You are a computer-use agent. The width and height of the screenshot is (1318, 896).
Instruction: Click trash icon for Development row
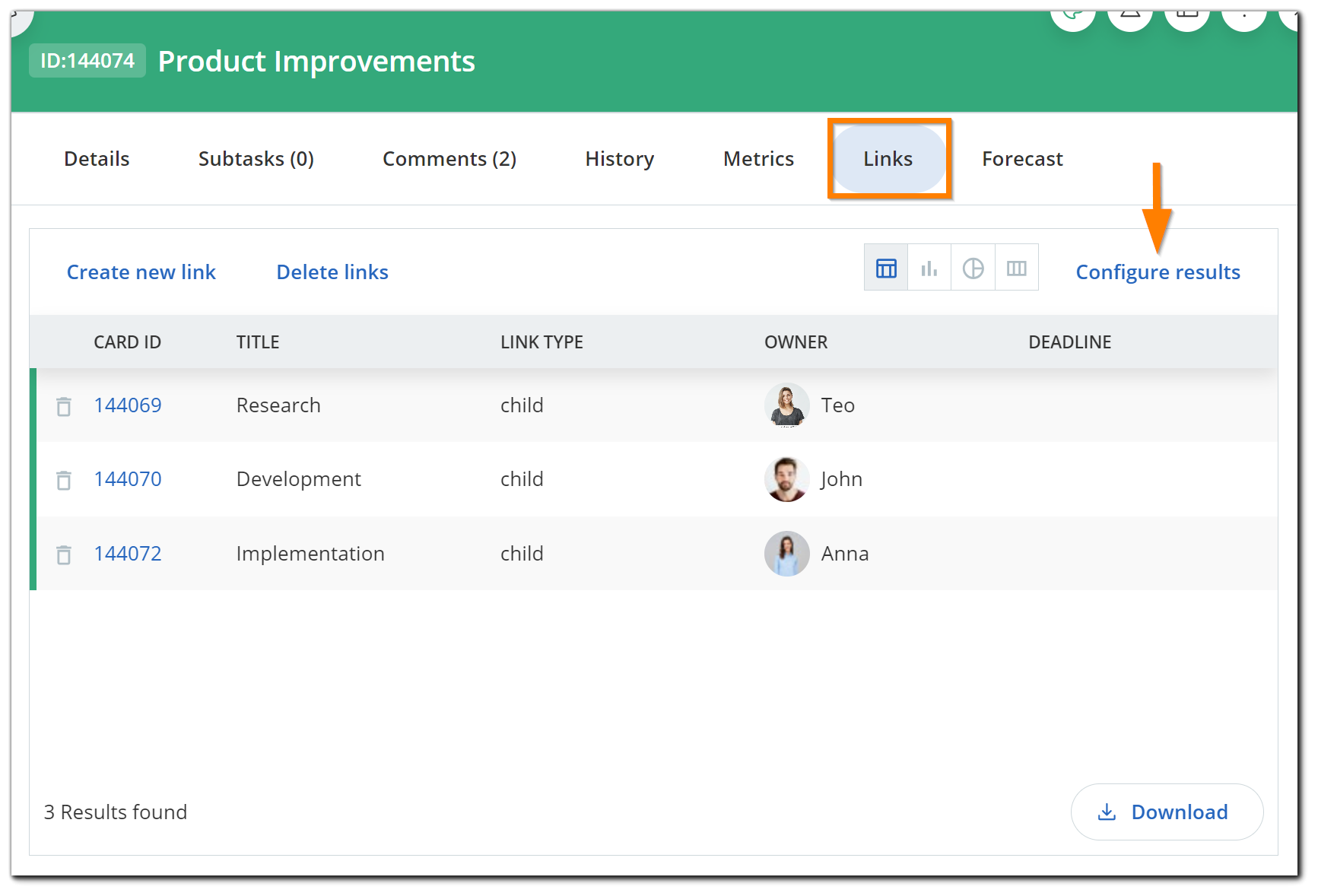[x=64, y=480]
